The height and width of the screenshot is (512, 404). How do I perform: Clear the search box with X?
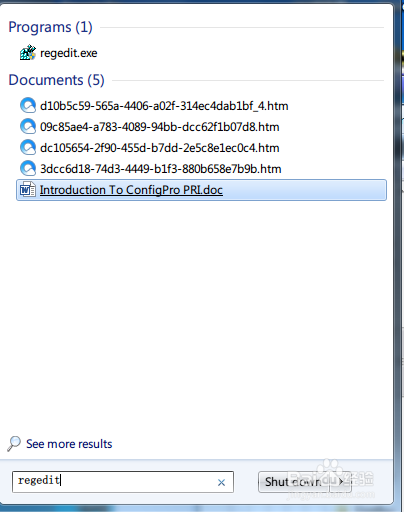(x=221, y=482)
